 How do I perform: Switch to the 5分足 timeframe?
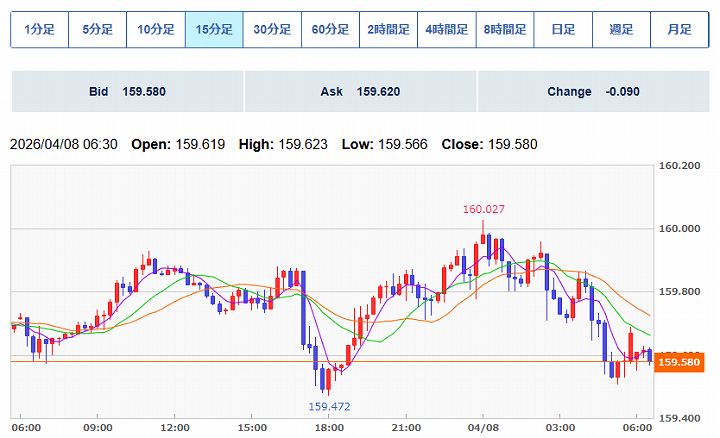[x=97, y=30]
